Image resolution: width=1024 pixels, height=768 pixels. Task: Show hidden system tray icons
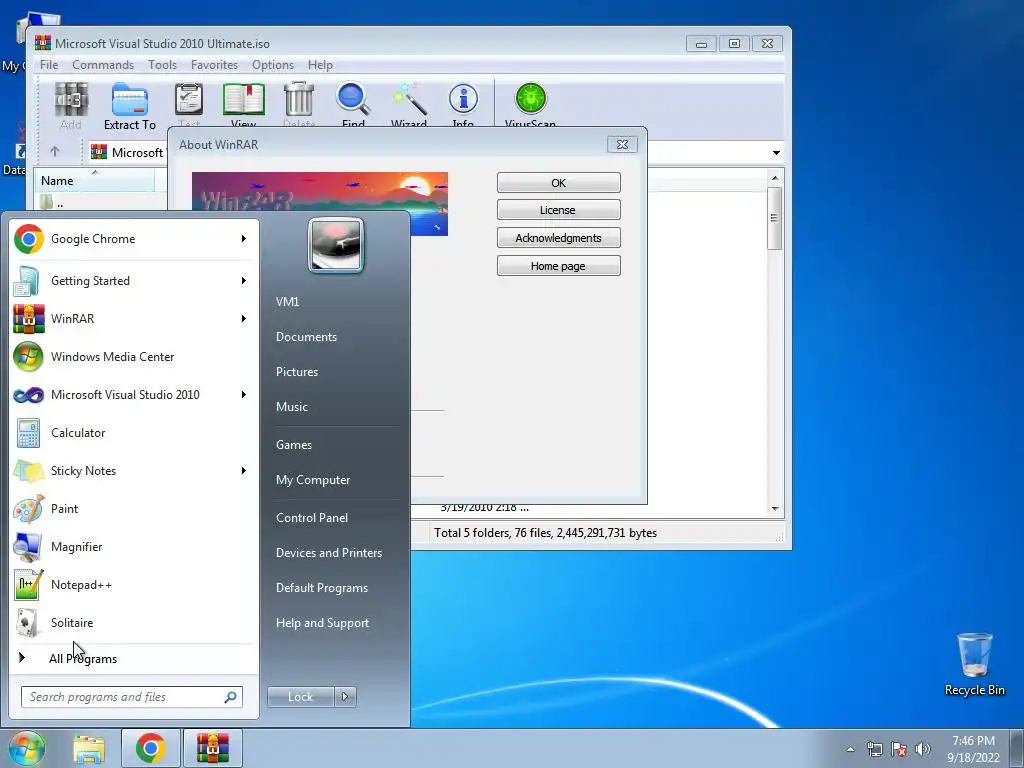coord(850,749)
